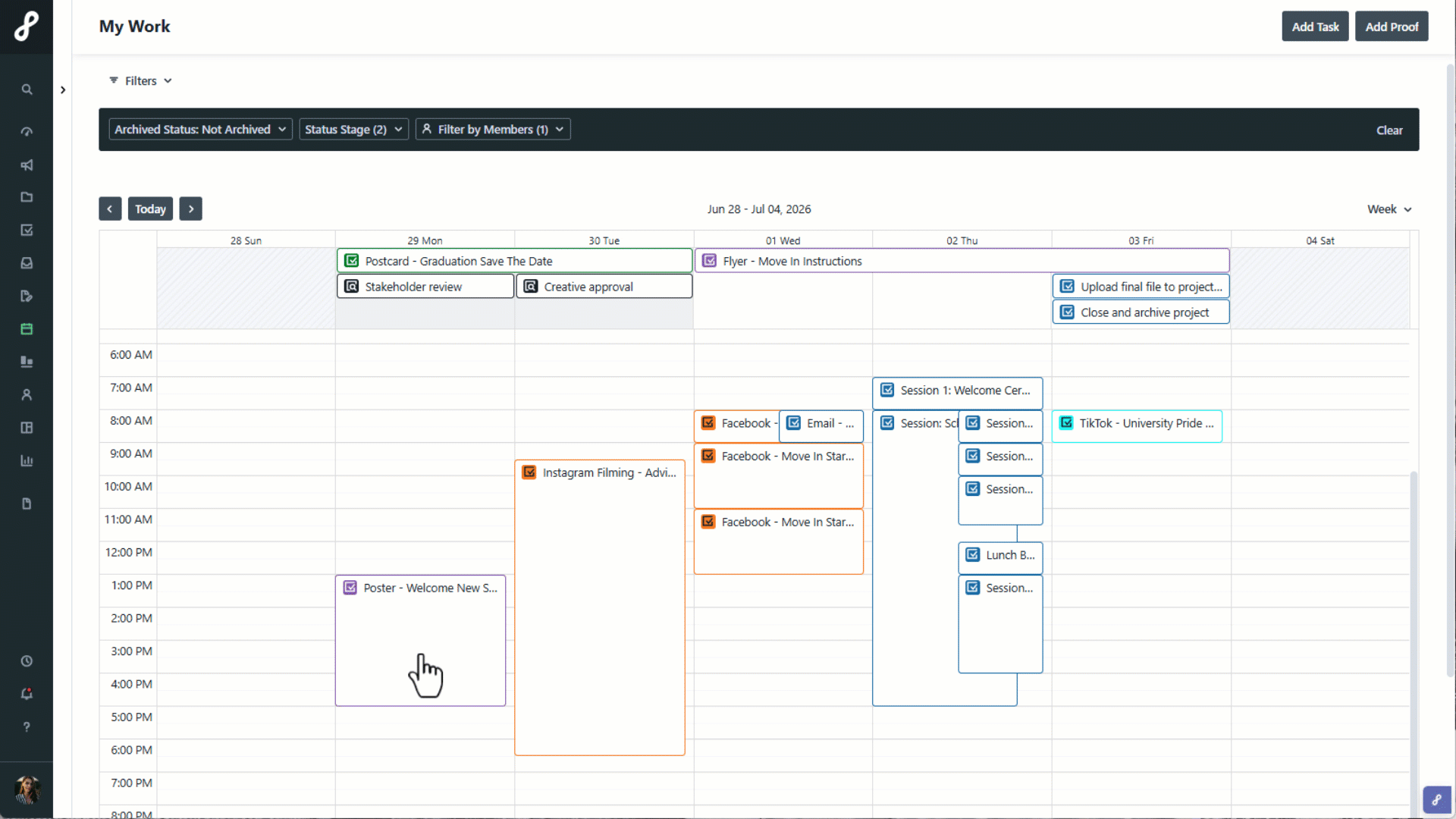1456x819 pixels.
Task: Expand the Filters dropdown
Action: (140, 80)
